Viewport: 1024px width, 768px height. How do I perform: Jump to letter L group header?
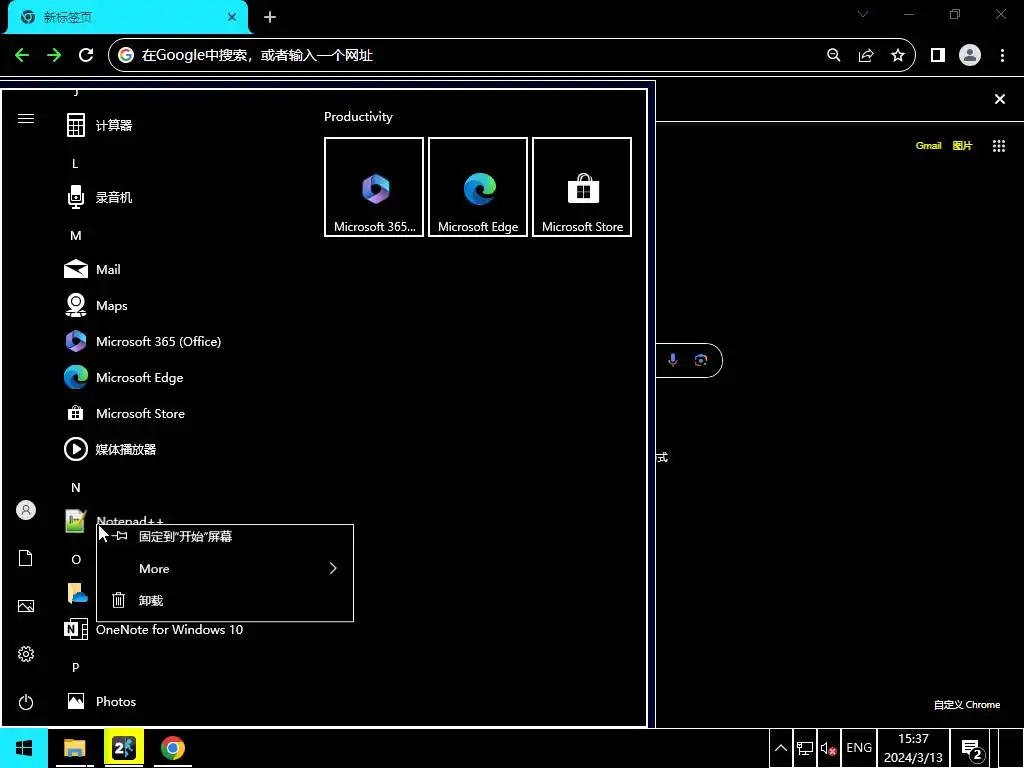[x=75, y=163]
